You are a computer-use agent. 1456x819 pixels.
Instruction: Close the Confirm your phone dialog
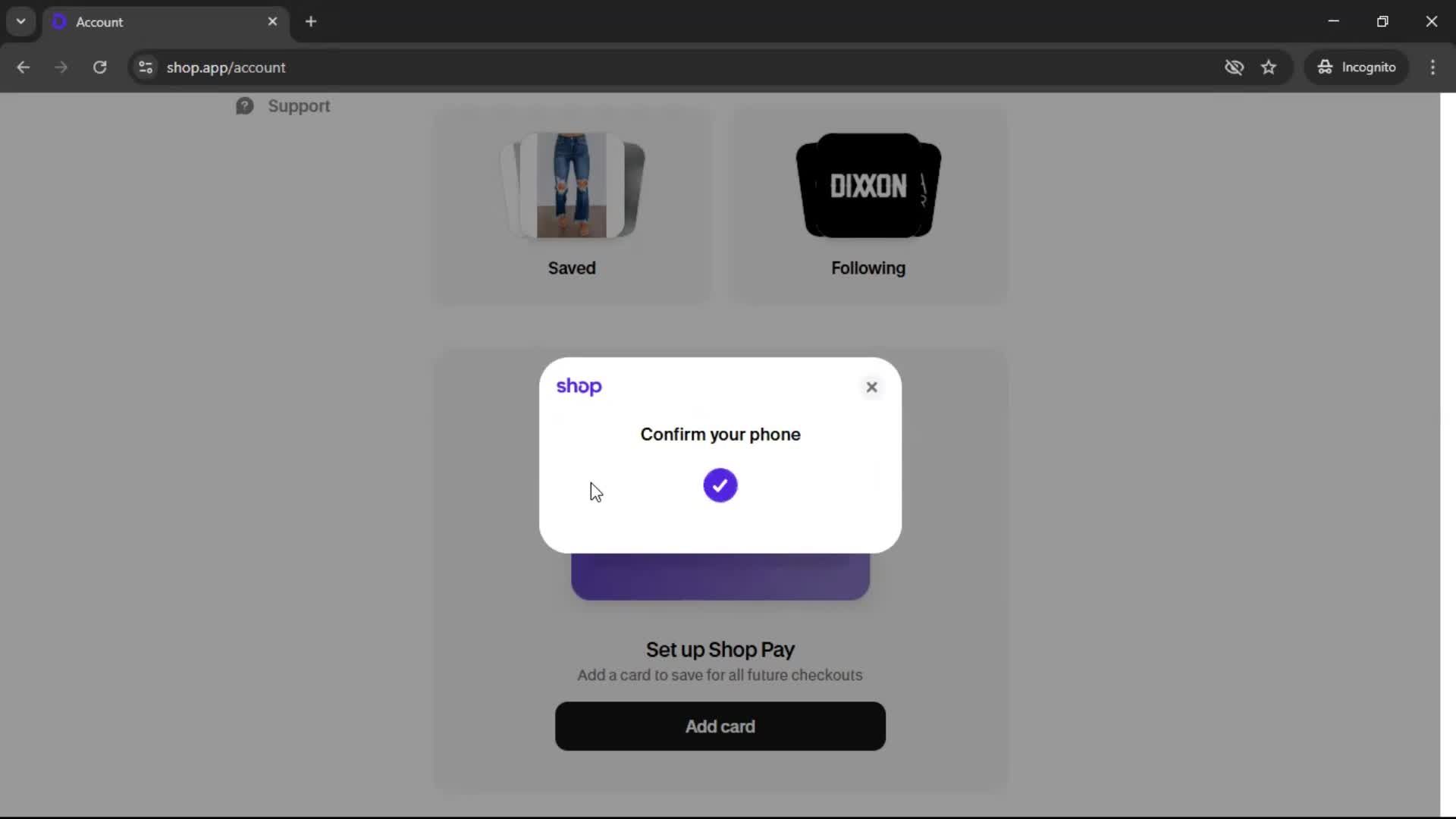(x=871, y=387)
